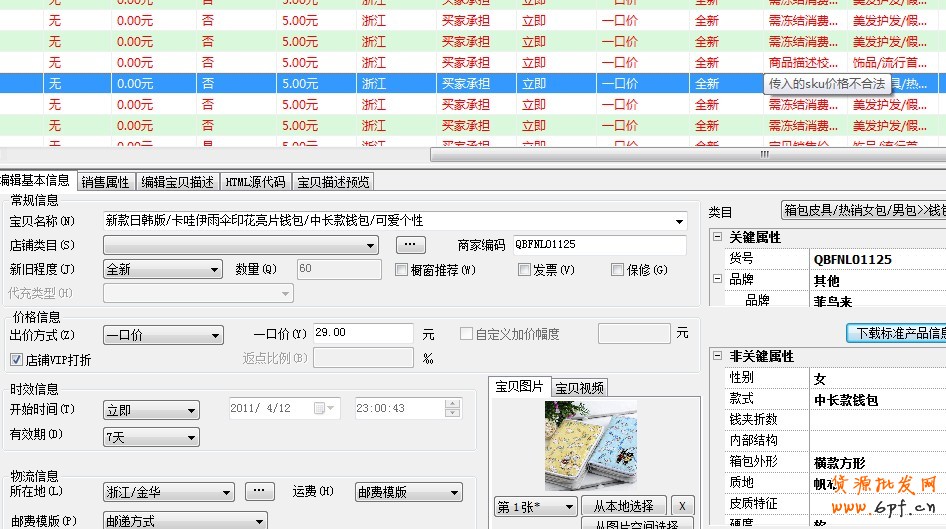Image resolution: width=946 pixels, height=529 pixels.
Task: Click the X button beside 从本地选择
Action: pos(683,506)
